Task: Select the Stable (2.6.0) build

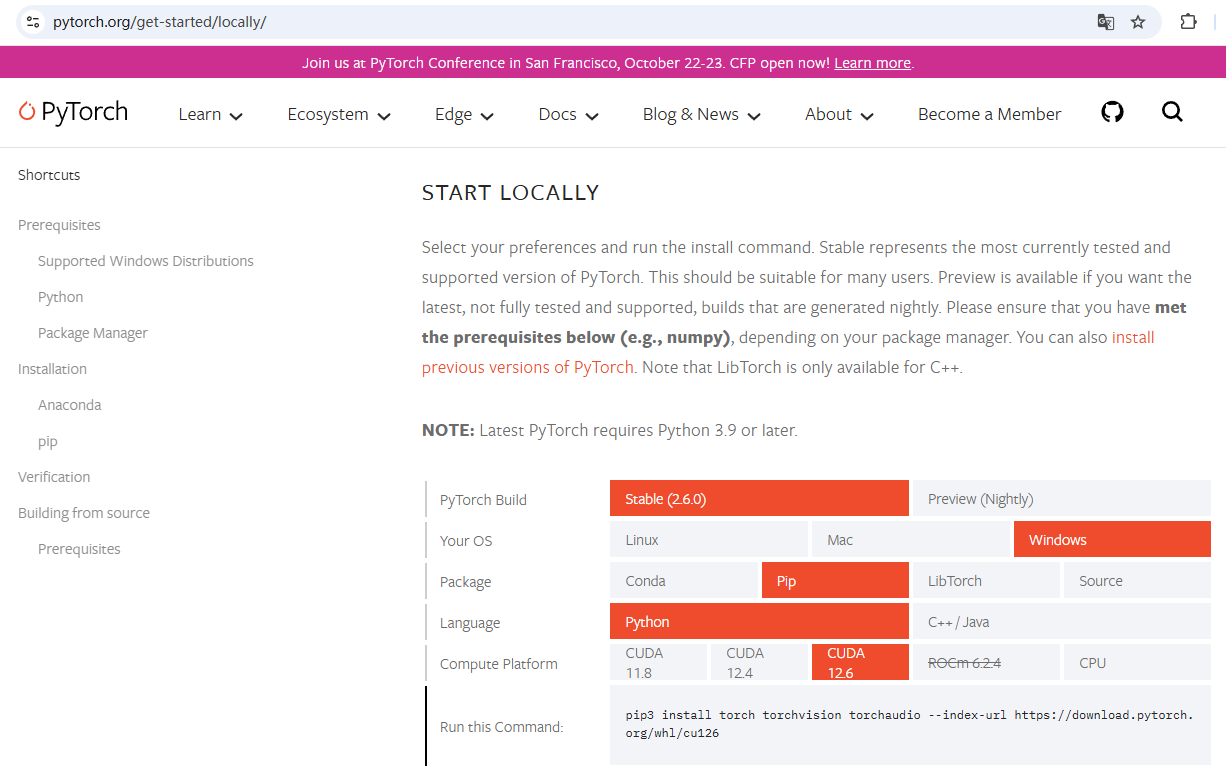Action: [x=759, y=498]
